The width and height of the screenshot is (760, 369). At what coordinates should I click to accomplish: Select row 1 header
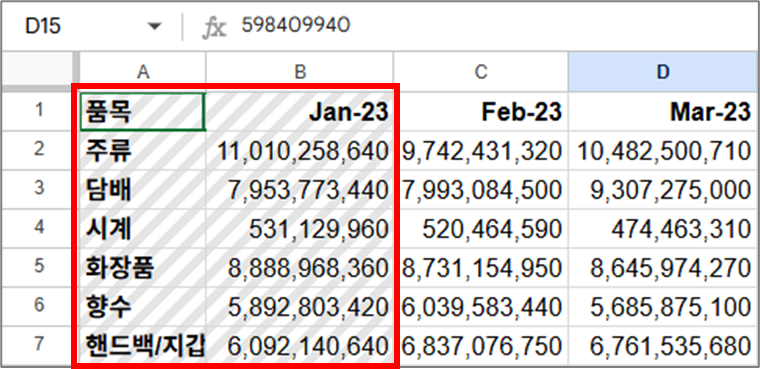point(39,111)
